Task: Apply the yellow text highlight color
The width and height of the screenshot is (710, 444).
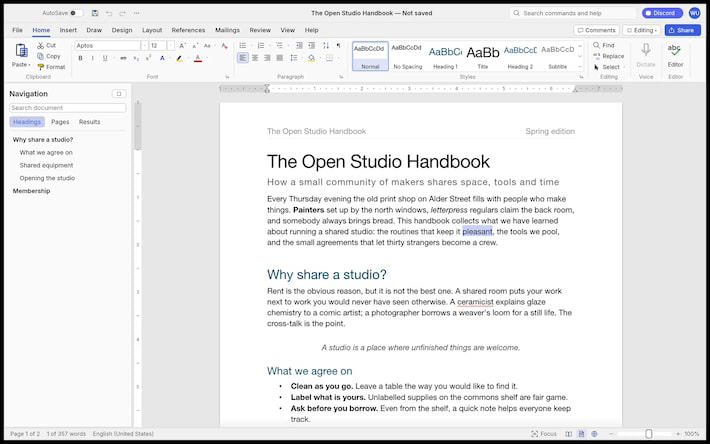Action: pos(179,58)
